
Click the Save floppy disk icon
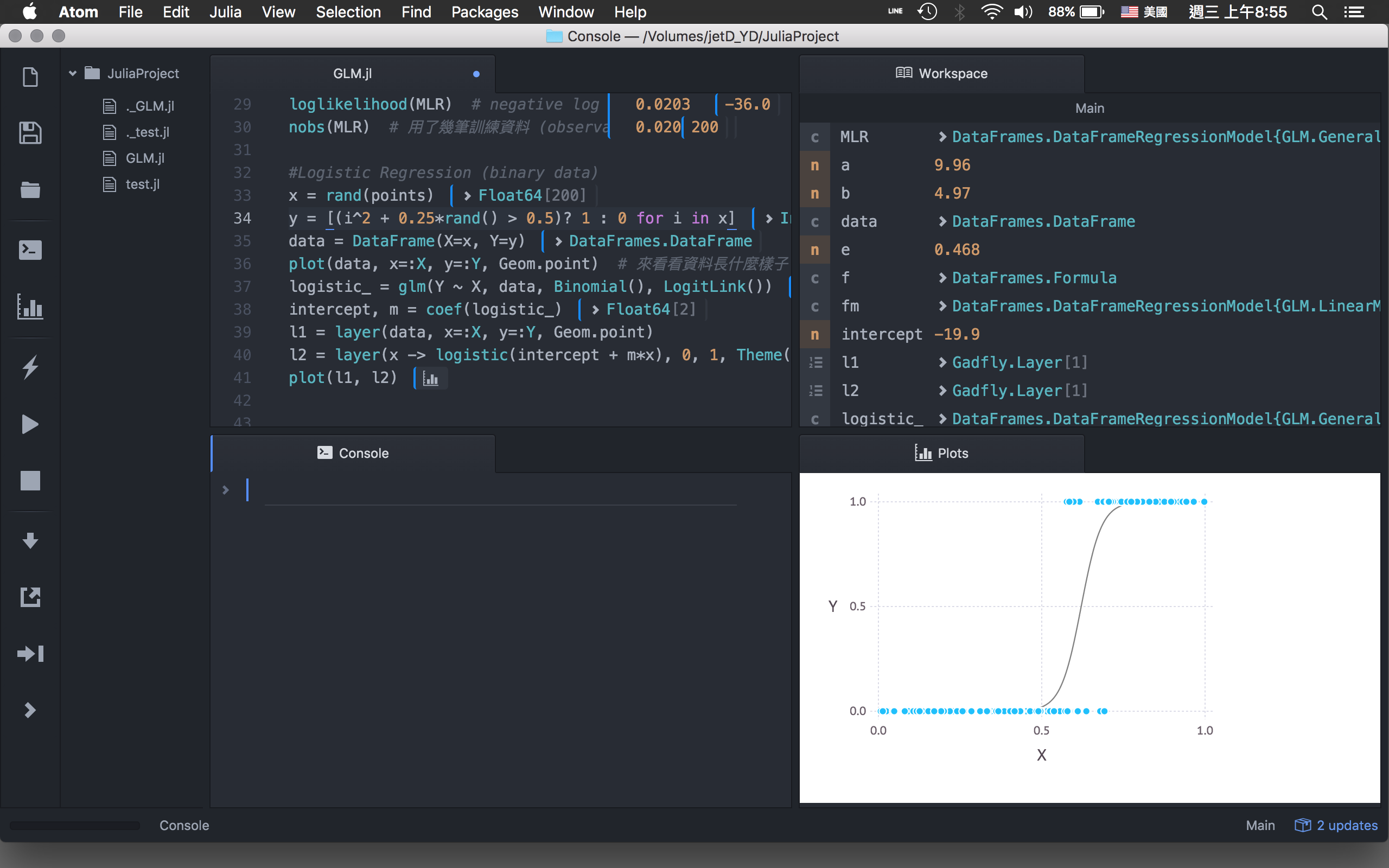30,133
